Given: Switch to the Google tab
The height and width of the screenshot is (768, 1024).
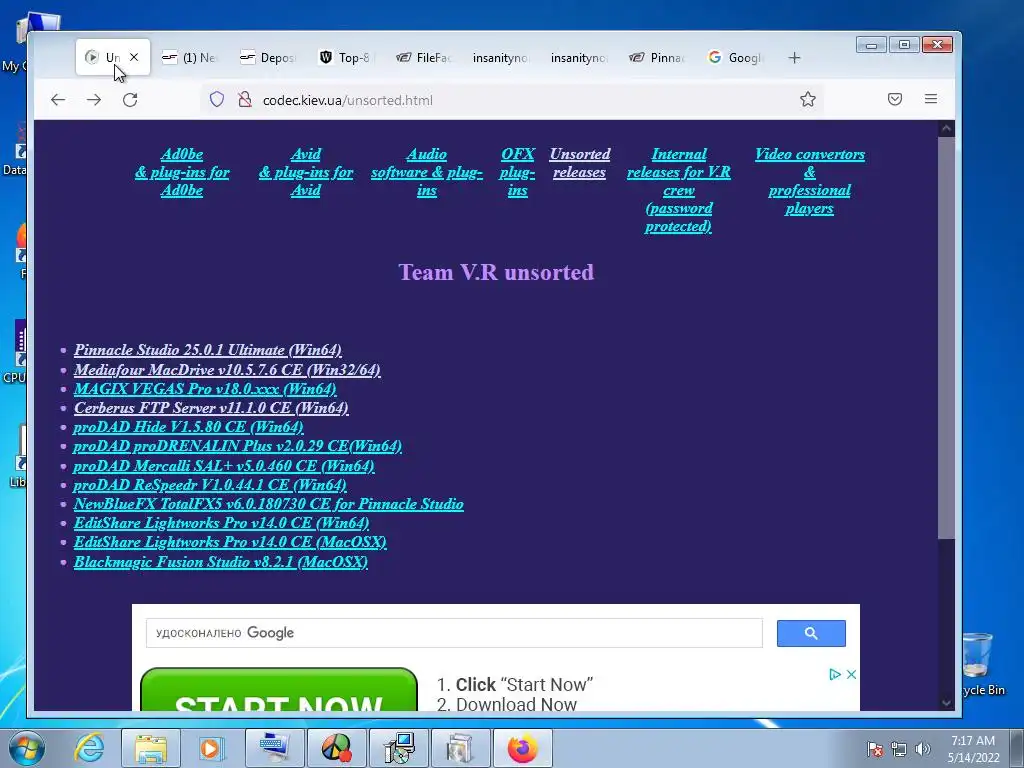Looking at the screenshot, I should (736, 57).
